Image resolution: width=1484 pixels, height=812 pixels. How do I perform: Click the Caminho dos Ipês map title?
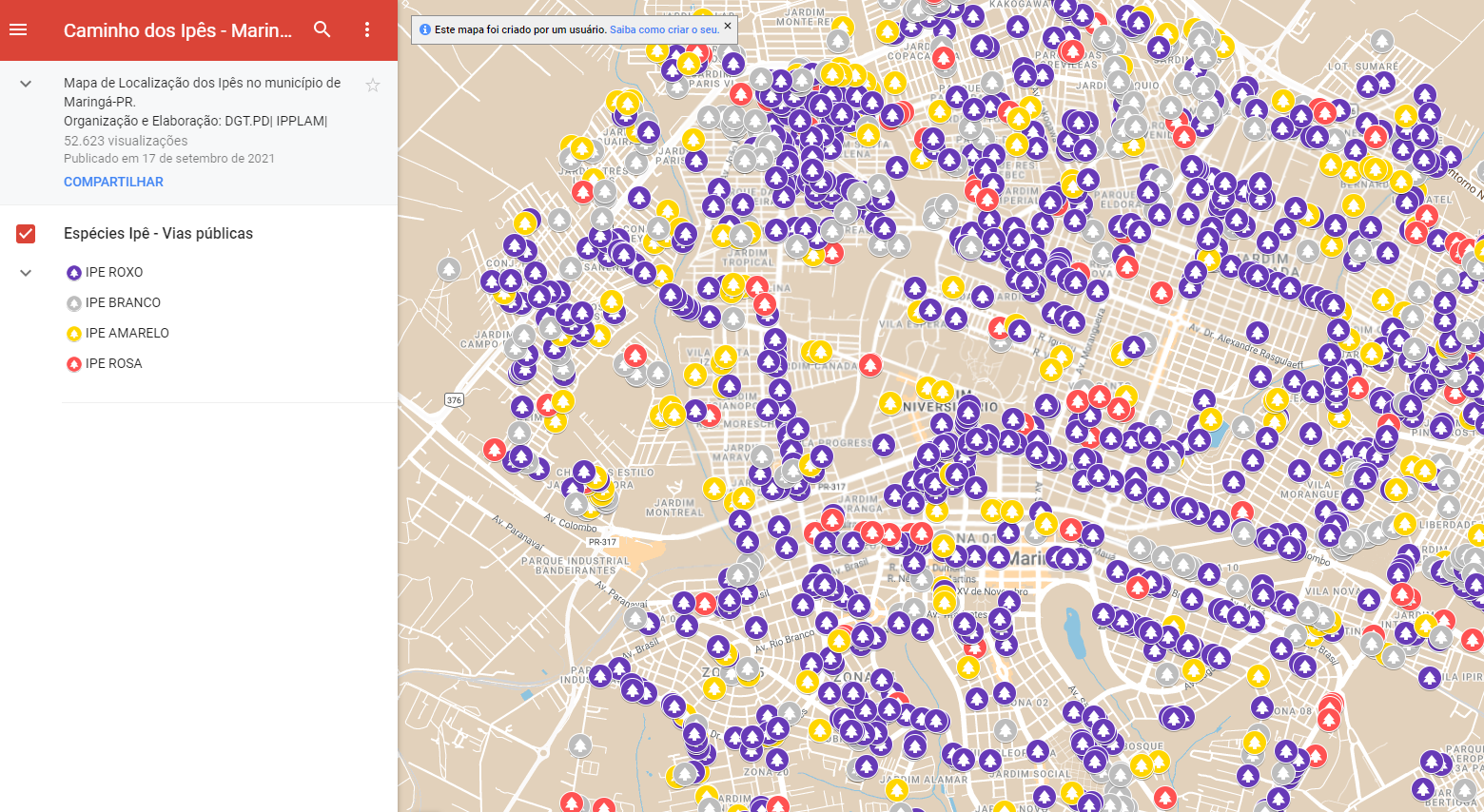(x=178, y=30)
